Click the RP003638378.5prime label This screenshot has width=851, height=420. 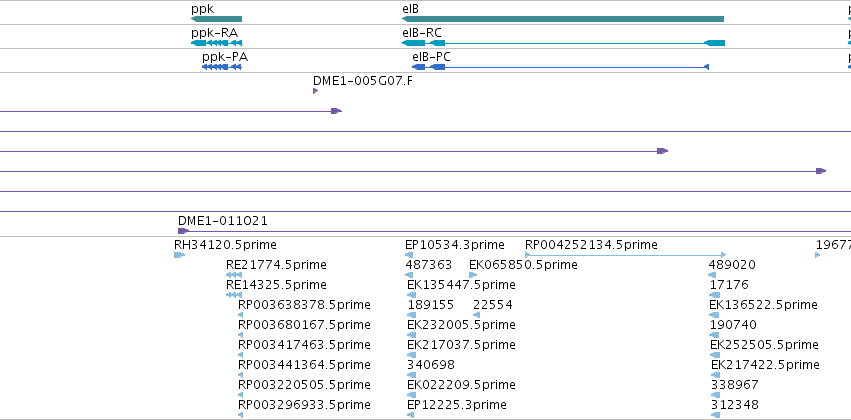pyautogui.click(x=304, y=305)
